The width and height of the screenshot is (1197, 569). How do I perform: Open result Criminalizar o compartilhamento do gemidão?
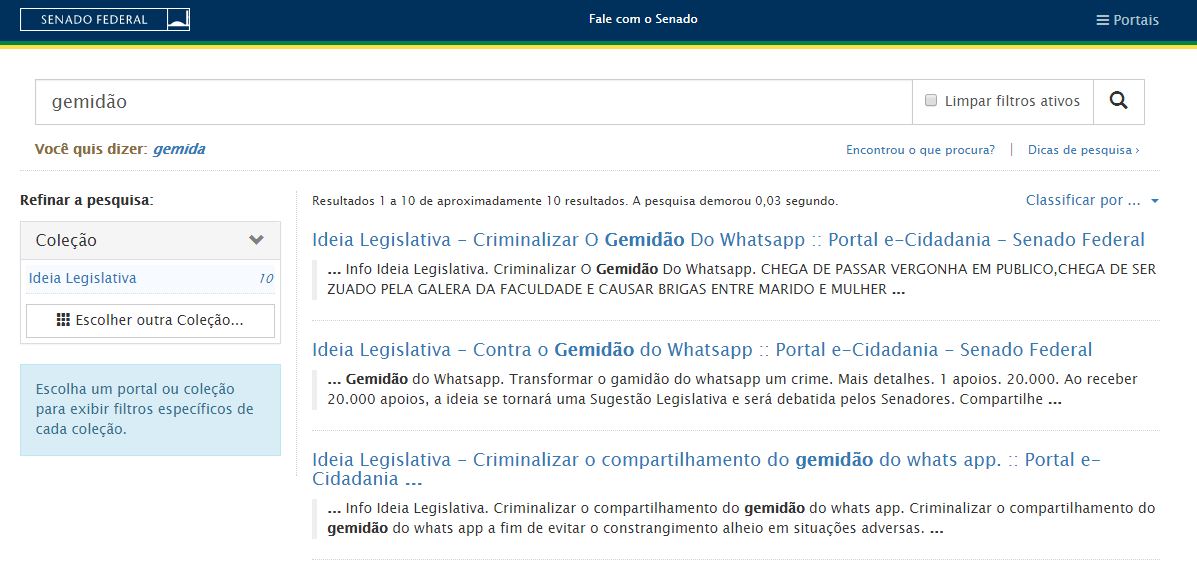(706, 469)
